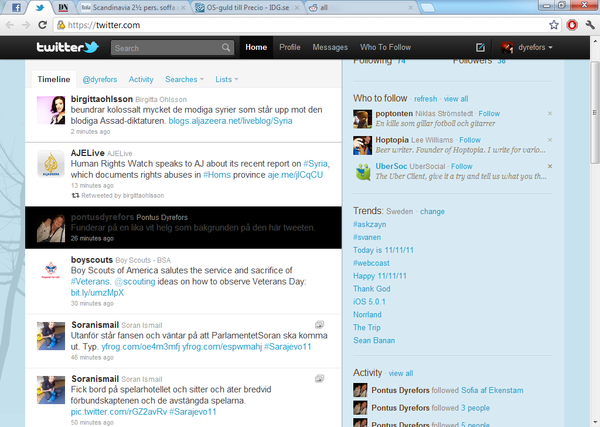The height and width of the screenshot is (427, 600).
Task: Switch to the reddit 'all' tab
Action: 361,7
